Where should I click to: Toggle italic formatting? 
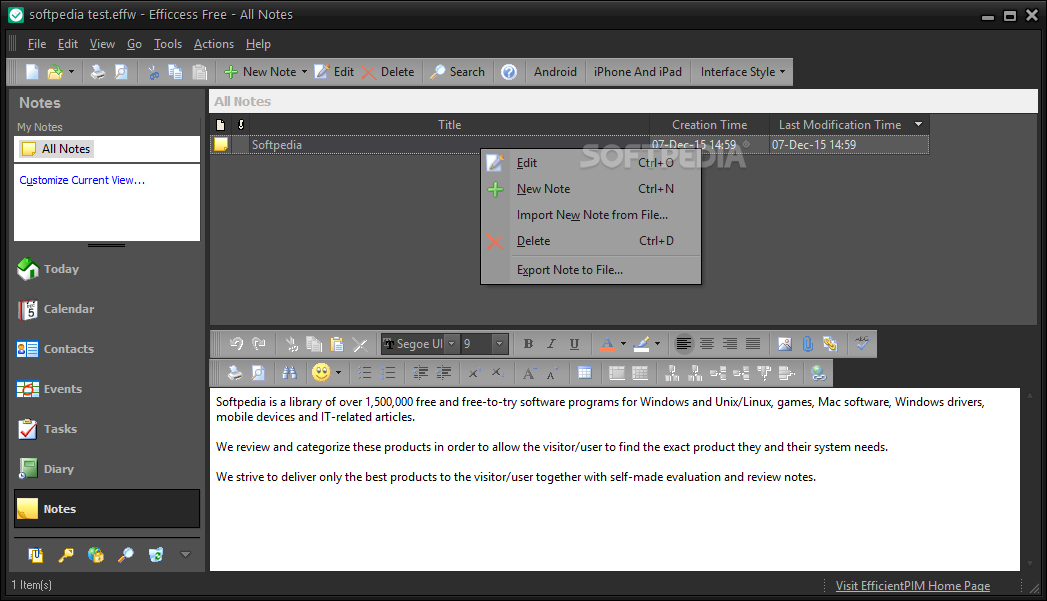tap(551, 344)
